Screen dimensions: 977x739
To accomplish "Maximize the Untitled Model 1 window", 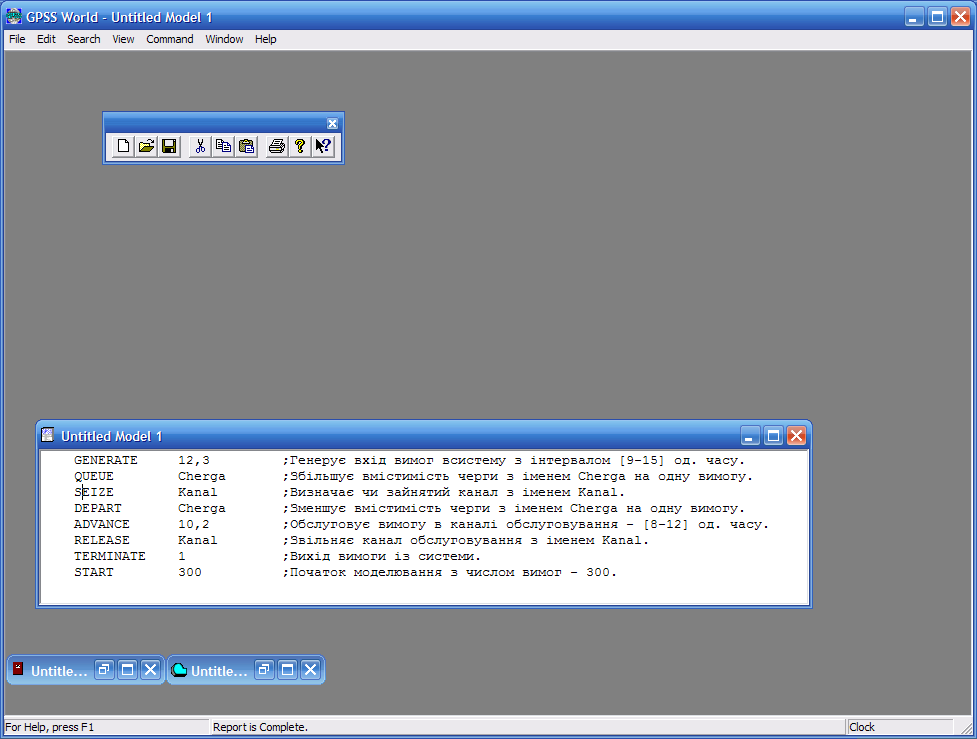I will tap(773, 436).
